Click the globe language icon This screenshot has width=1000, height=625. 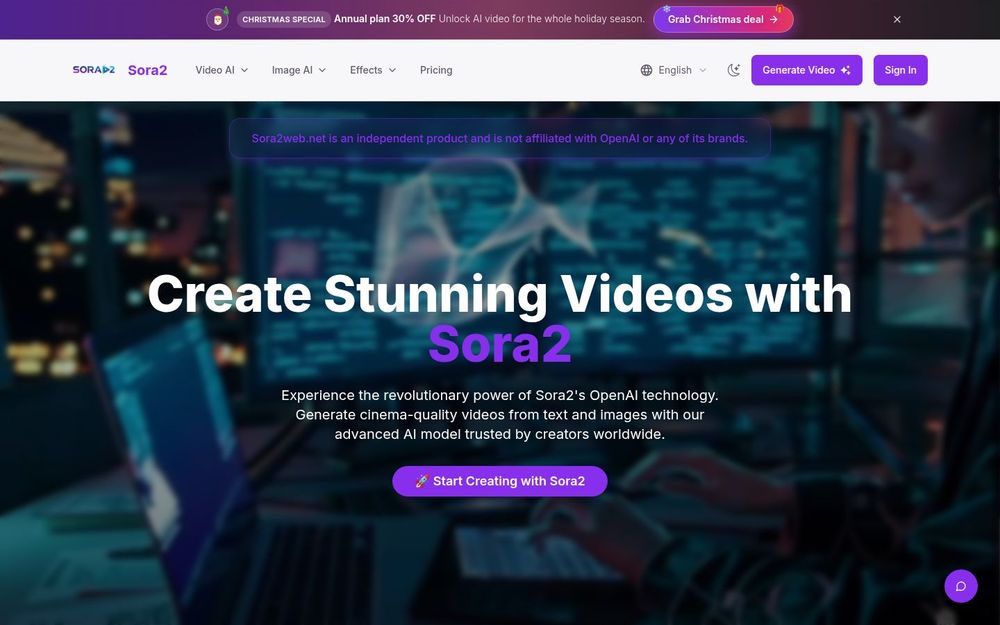(x=646, y=70)
